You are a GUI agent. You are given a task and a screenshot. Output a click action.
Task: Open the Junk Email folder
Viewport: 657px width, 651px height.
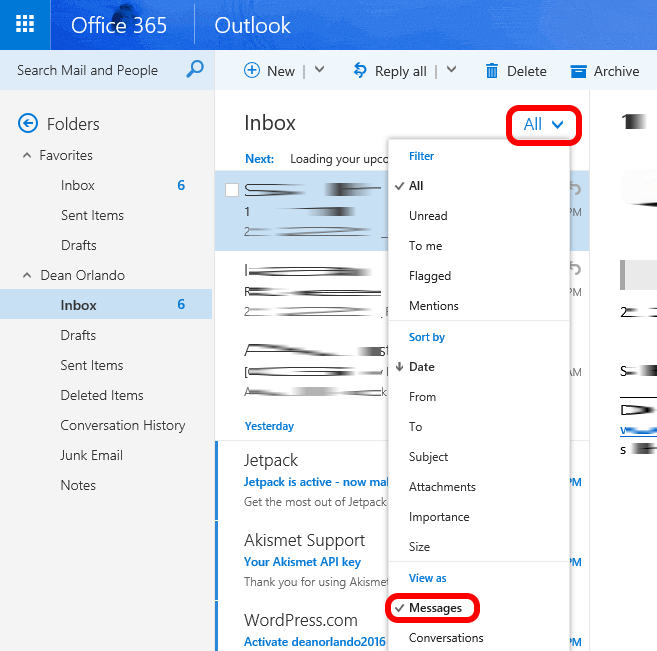click(91, 455)
